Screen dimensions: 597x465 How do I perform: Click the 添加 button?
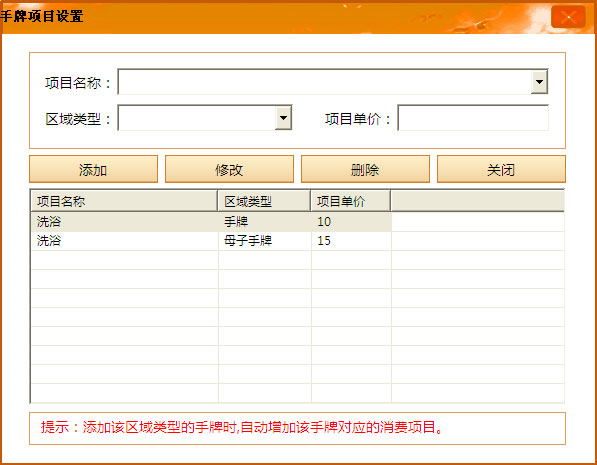pos(93,169)
